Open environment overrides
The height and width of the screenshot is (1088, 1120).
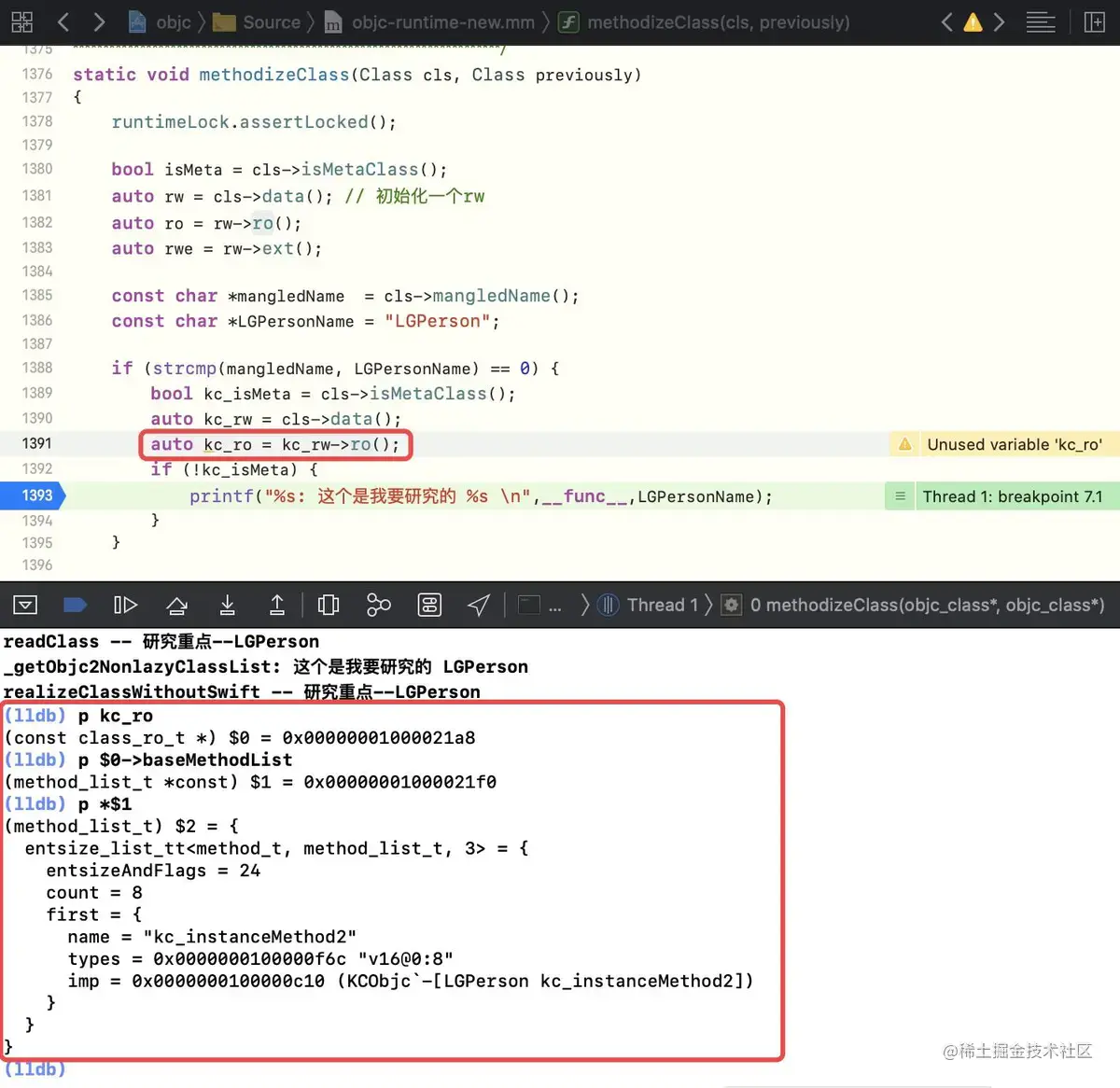429,605
